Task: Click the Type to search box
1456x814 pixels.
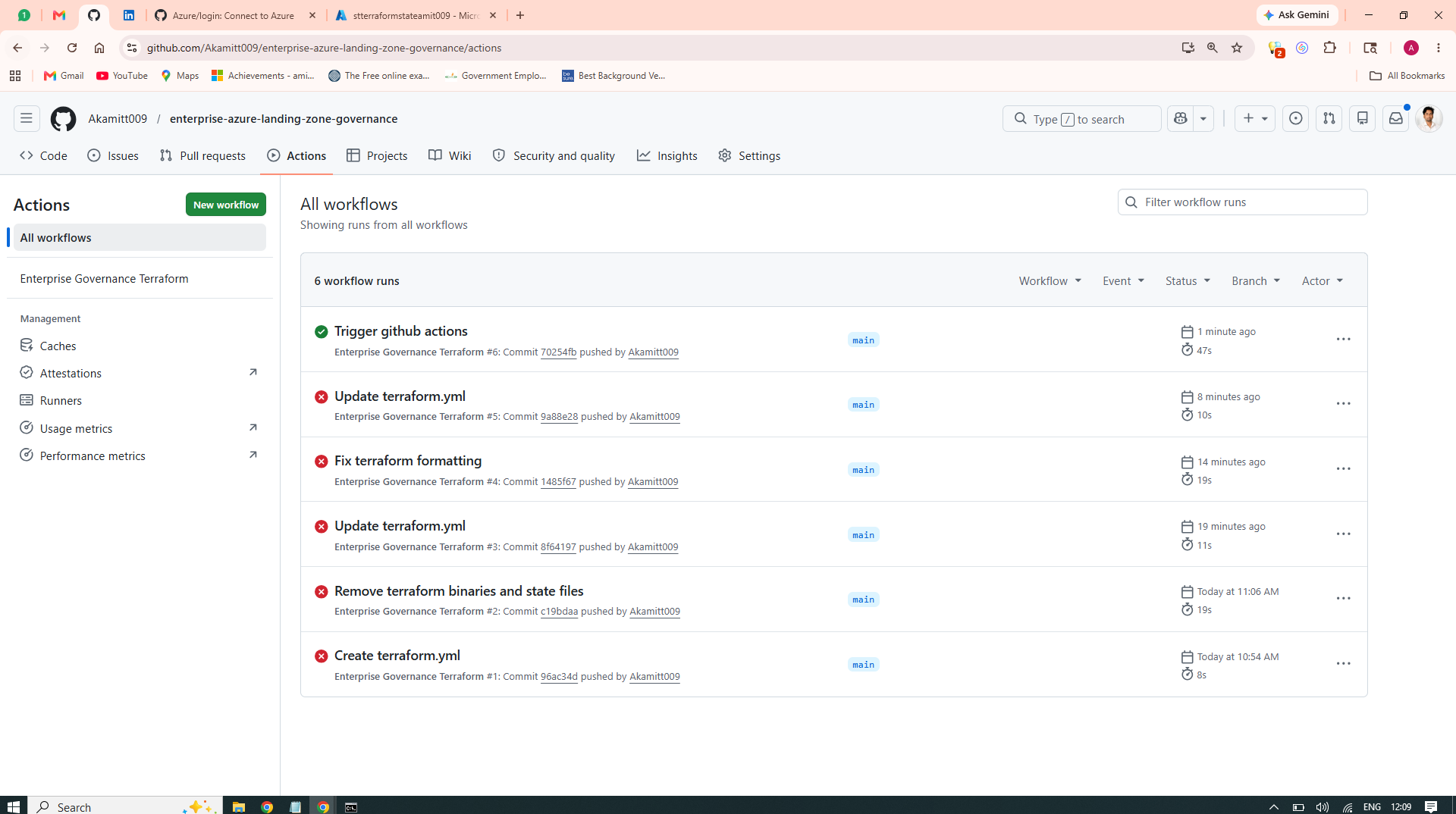Action: 1082,119
